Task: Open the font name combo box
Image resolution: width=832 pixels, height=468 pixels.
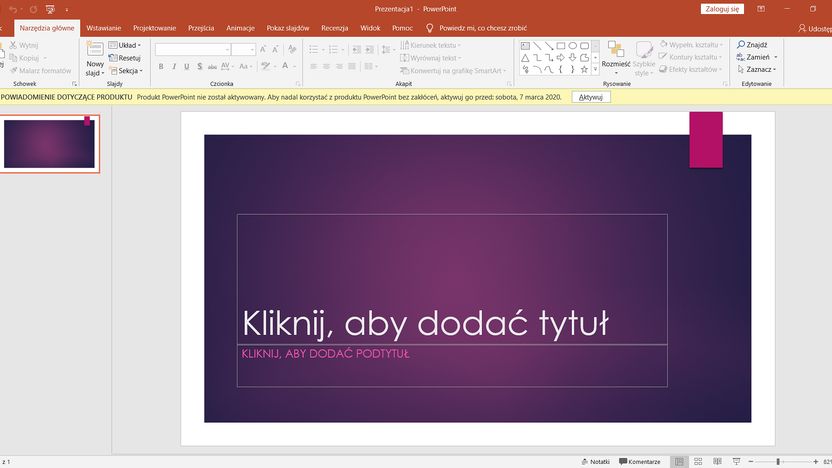Action: coord(193,49)
